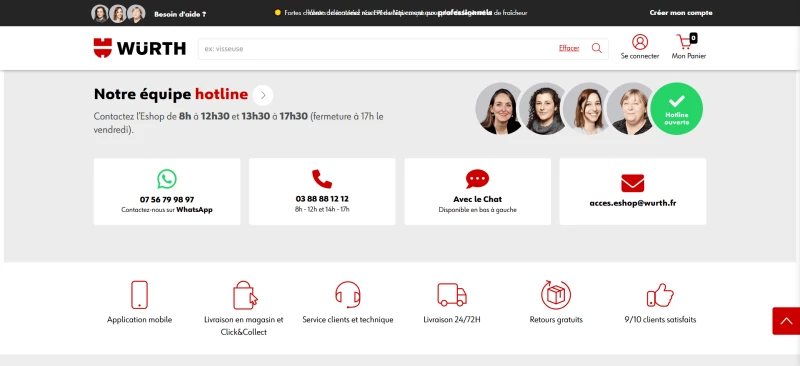Screen dimensions: 800x366
Task: Click the Application mobile label
Action: [x=139, y=320]
